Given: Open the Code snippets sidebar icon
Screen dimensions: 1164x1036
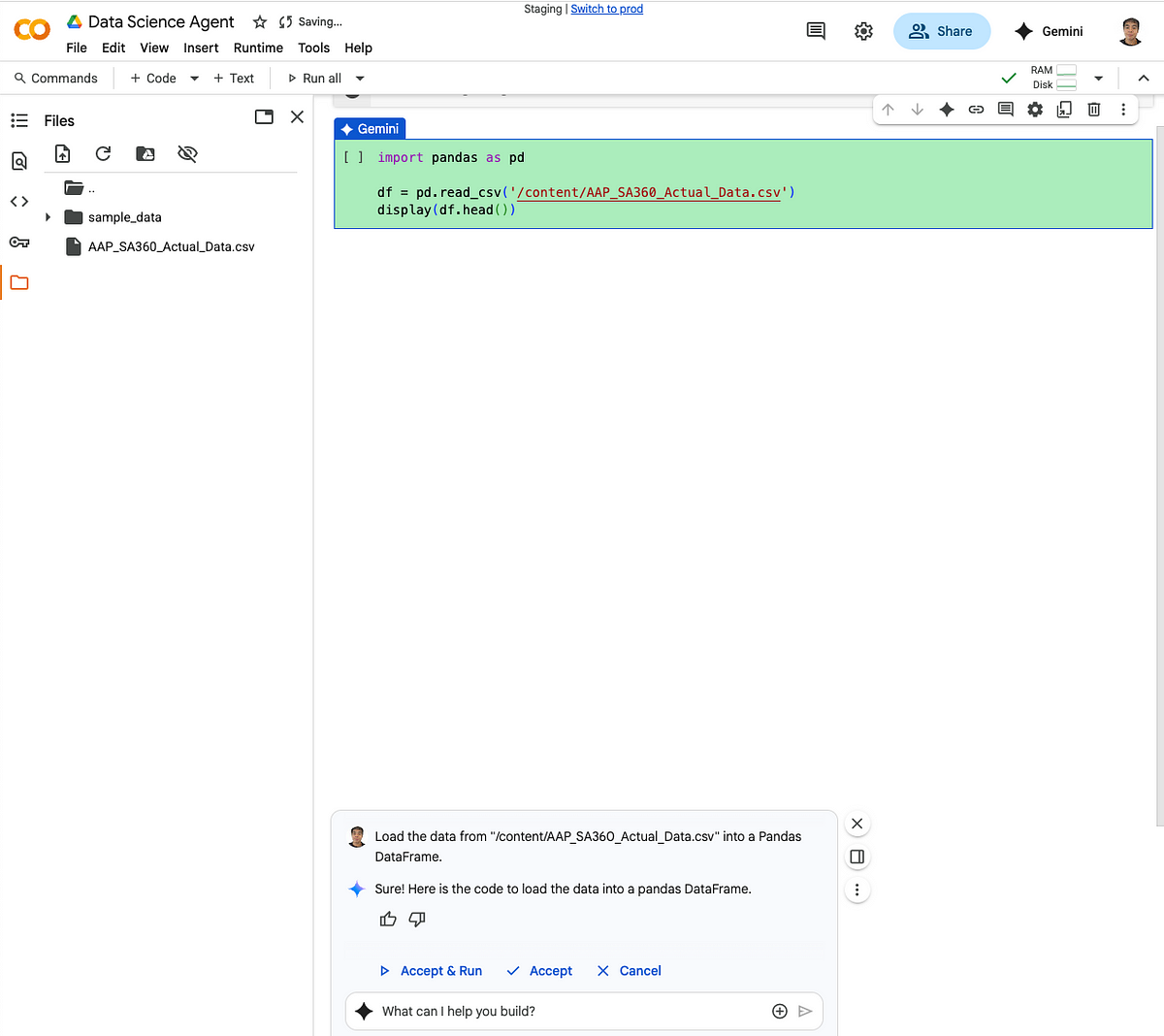Looking at the screenshot, I should click(19, 202).
